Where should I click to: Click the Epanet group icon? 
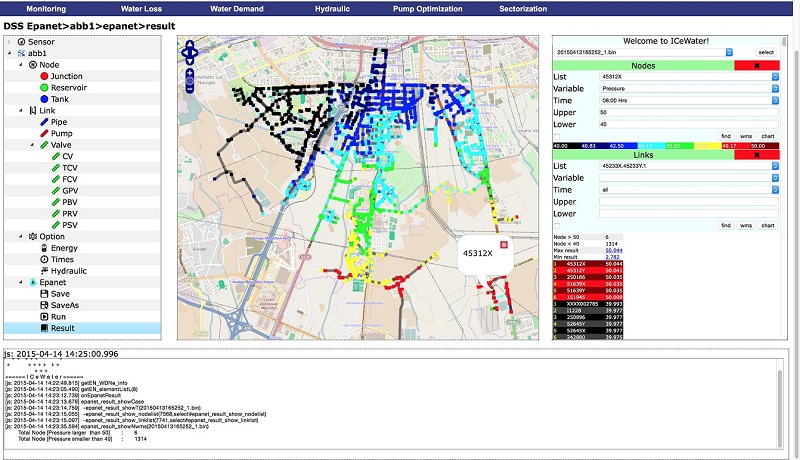point(33,283)
